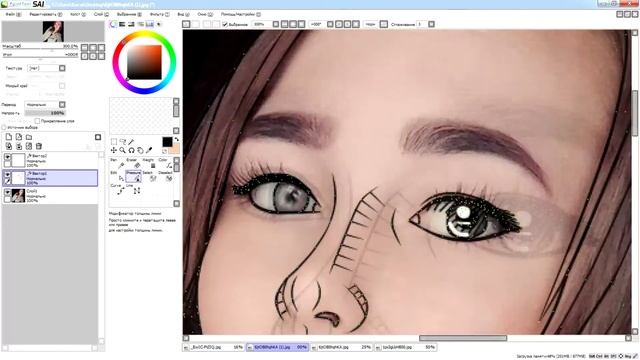Click Navigator reset rotation button
Image resolution: width=640 pixels, height=360 pixels.
tap(102, 56)
